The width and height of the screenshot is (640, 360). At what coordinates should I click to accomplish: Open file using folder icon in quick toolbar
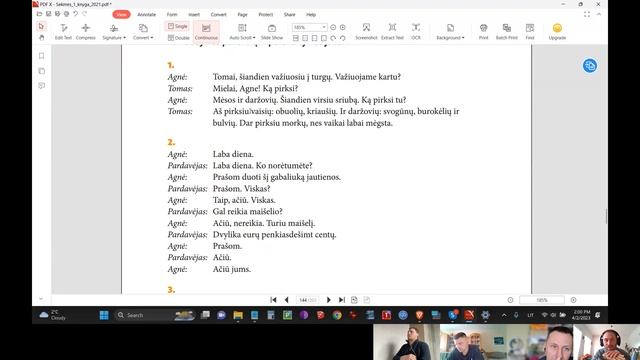click(x=40, y=14)
